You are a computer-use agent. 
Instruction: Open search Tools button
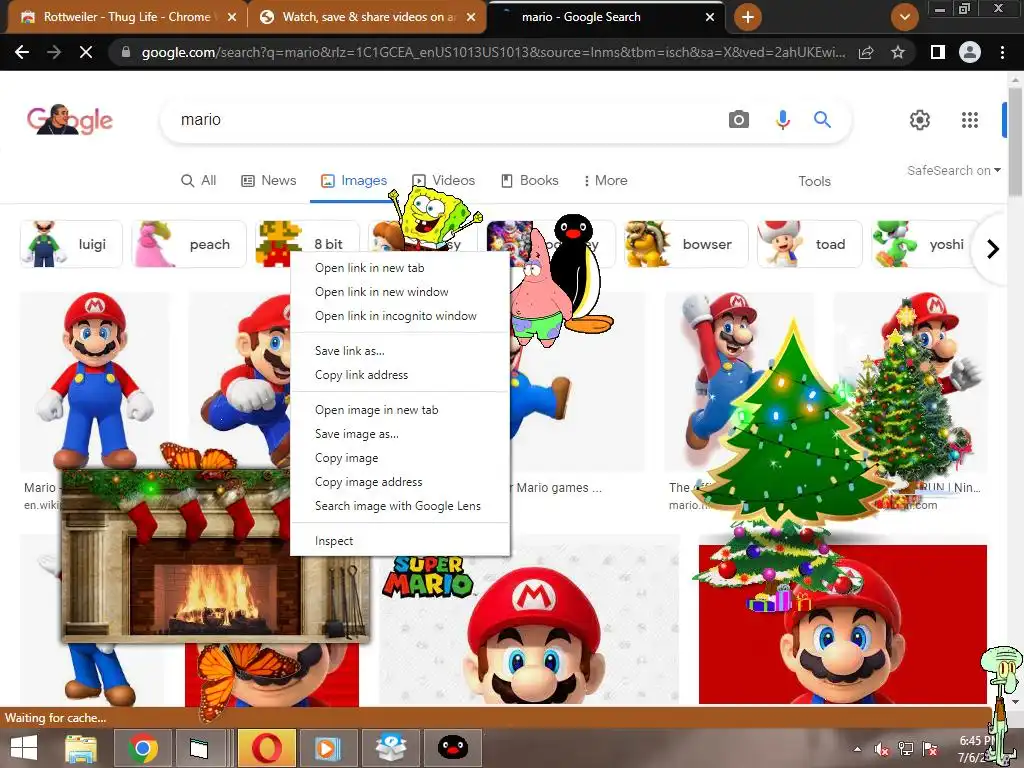pyautogui.click(x=814, y=181)
